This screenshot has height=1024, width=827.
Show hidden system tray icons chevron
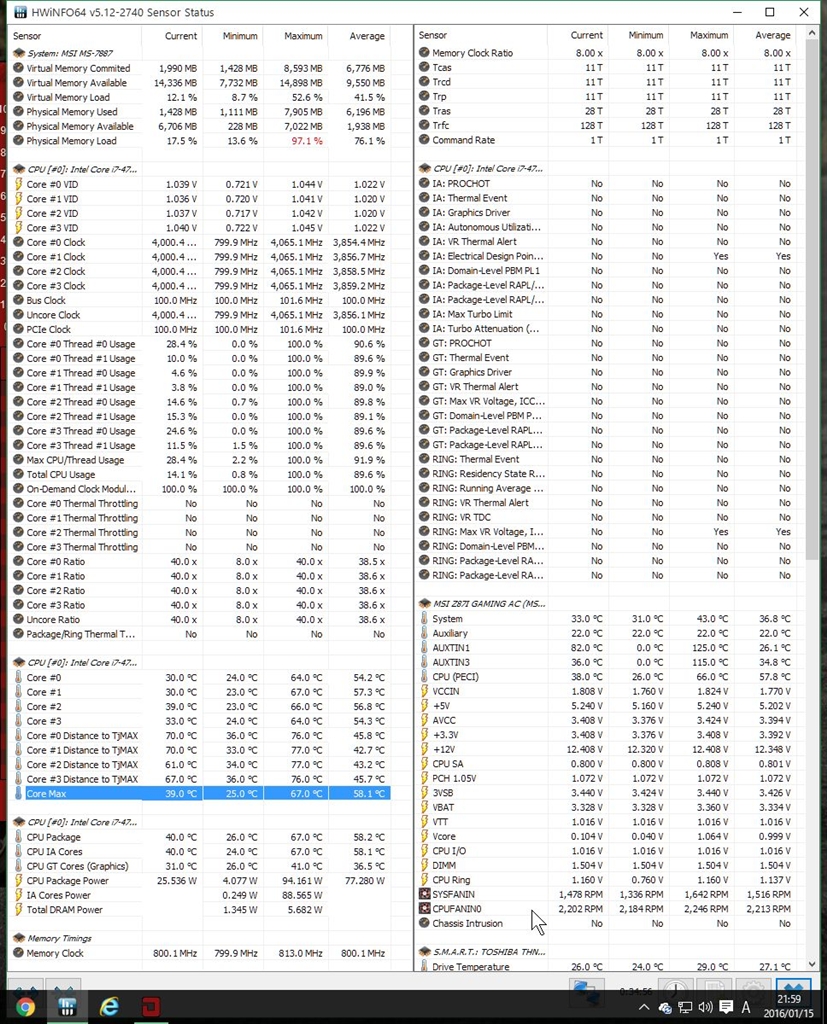[643, 1007]
